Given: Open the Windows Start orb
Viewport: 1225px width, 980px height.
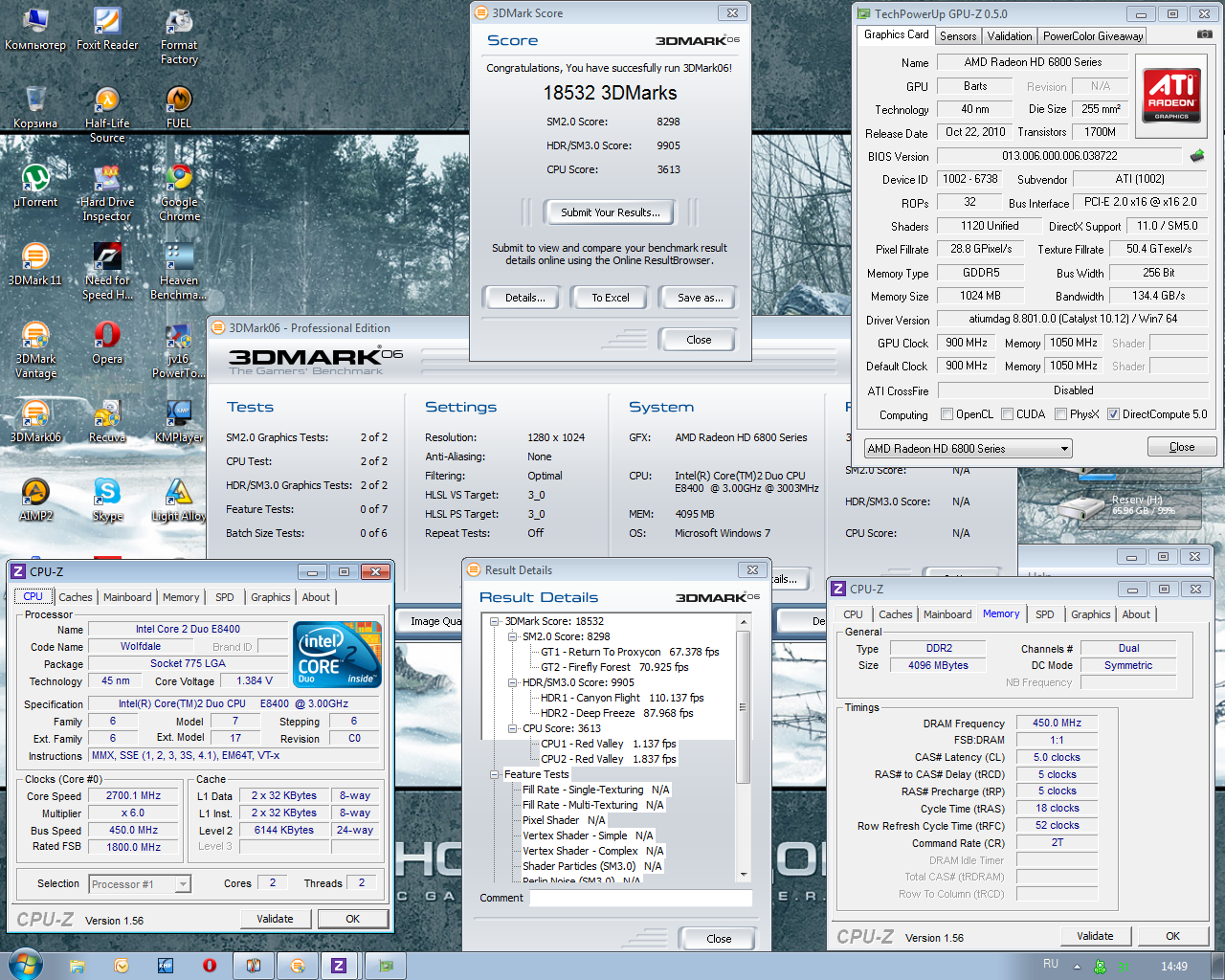Looking at the screenshot, I should [x=26, y=965].
